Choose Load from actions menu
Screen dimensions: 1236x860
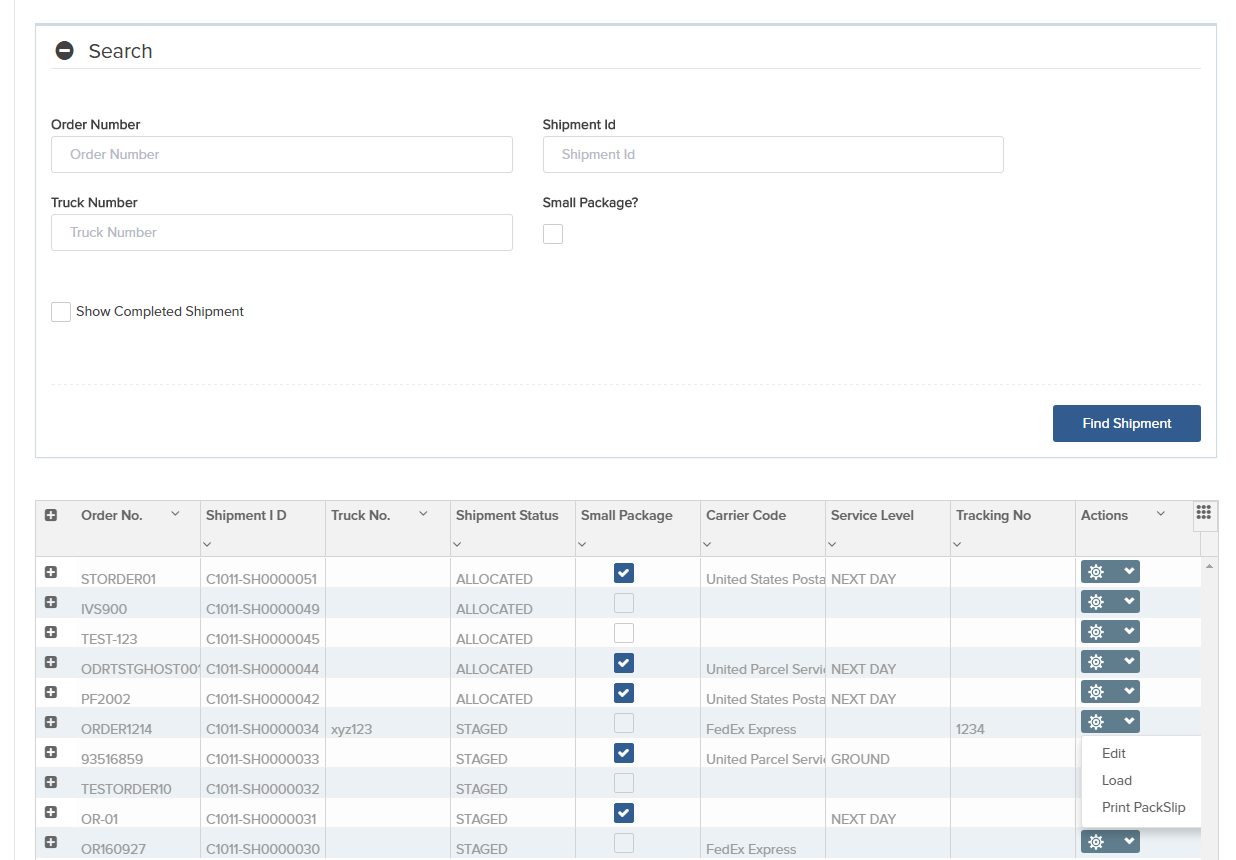1117,781
